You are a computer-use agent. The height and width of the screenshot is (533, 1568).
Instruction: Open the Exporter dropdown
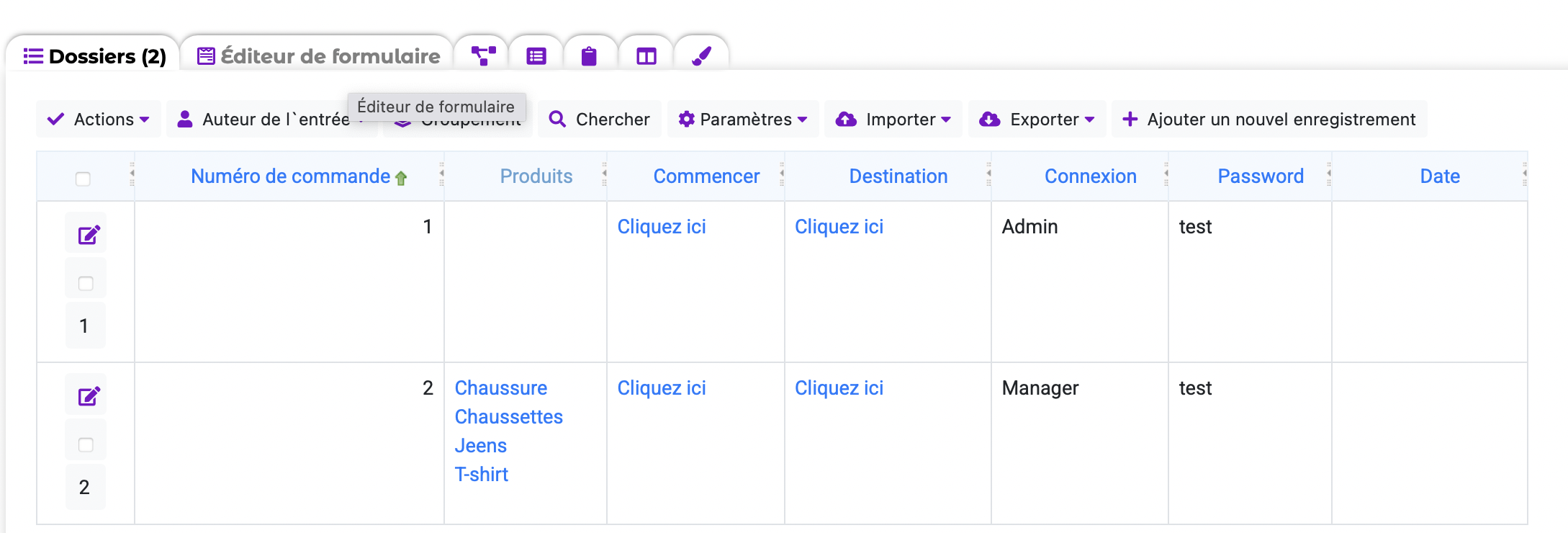1037,119
